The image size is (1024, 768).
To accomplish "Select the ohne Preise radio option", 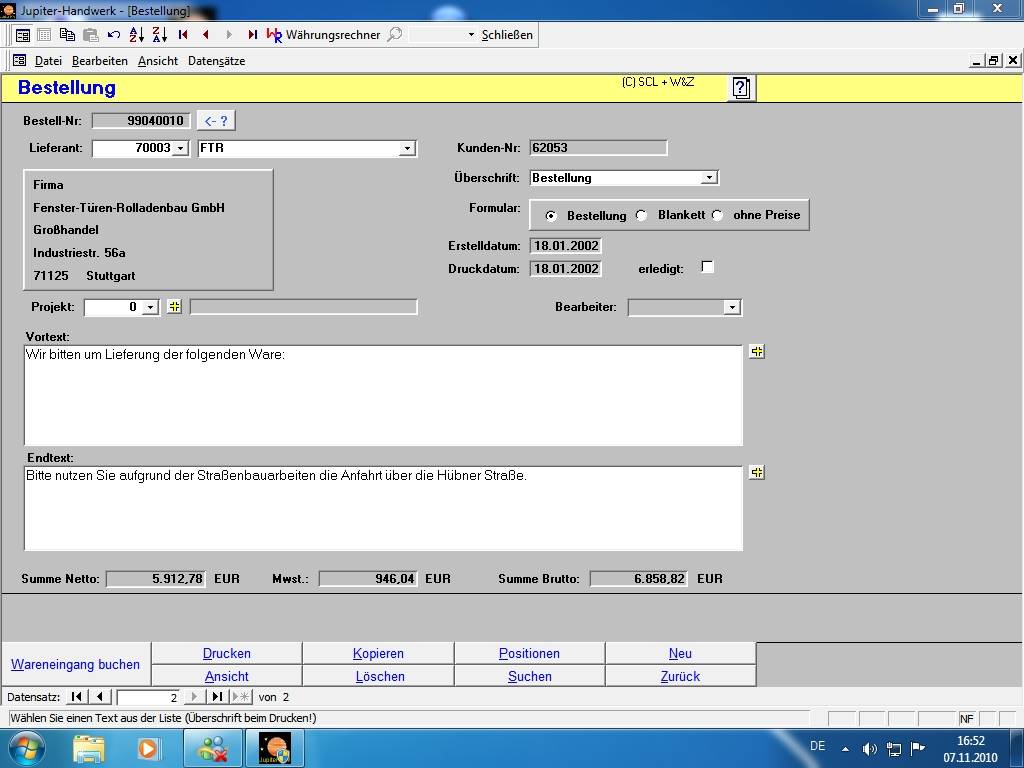I will 718,215.
